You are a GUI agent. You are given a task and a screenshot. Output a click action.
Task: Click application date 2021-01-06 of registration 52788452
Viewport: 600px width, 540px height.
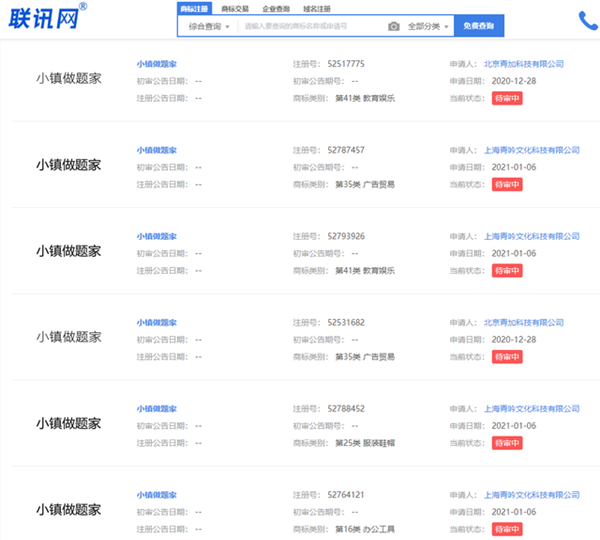[x=514, y=426]
